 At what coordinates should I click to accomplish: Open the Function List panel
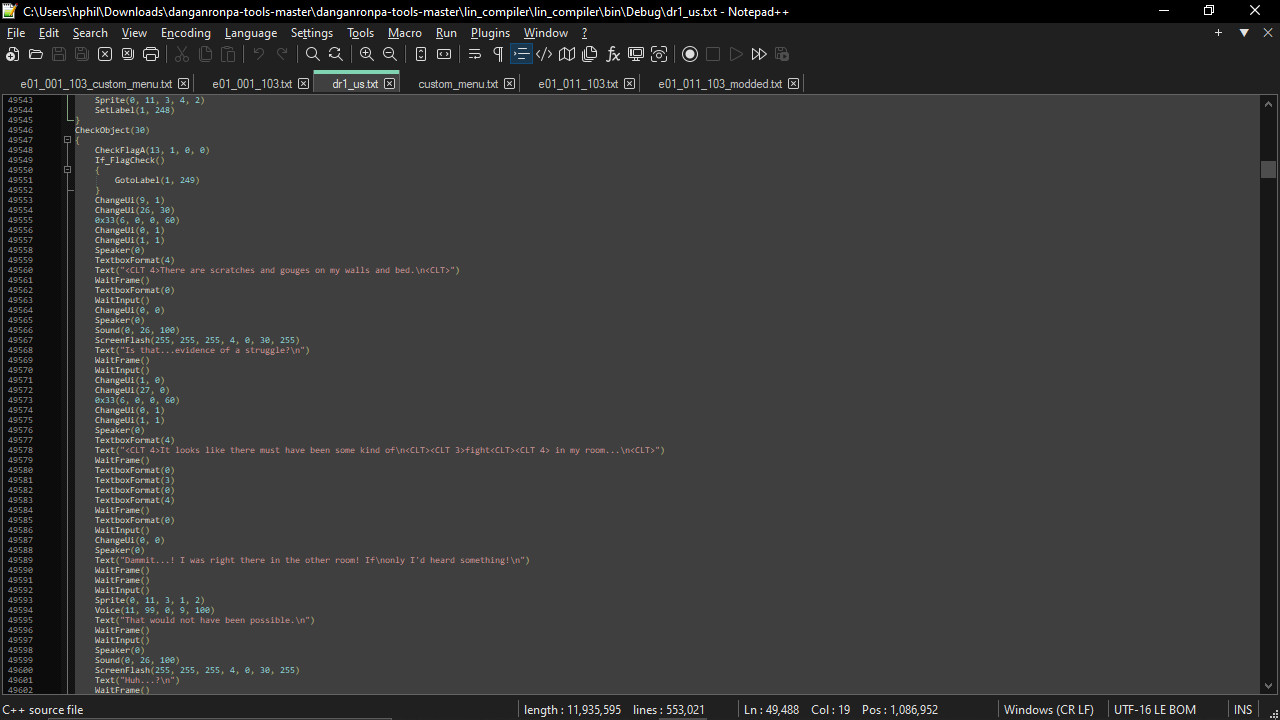click(613, 54)
